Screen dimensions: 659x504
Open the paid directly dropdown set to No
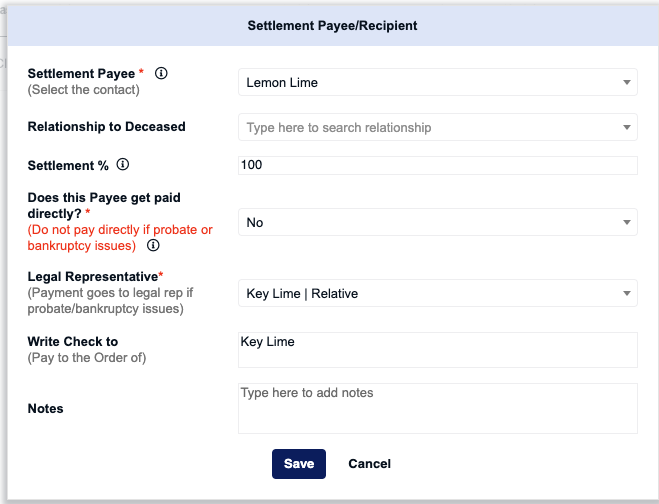[438, 222]
